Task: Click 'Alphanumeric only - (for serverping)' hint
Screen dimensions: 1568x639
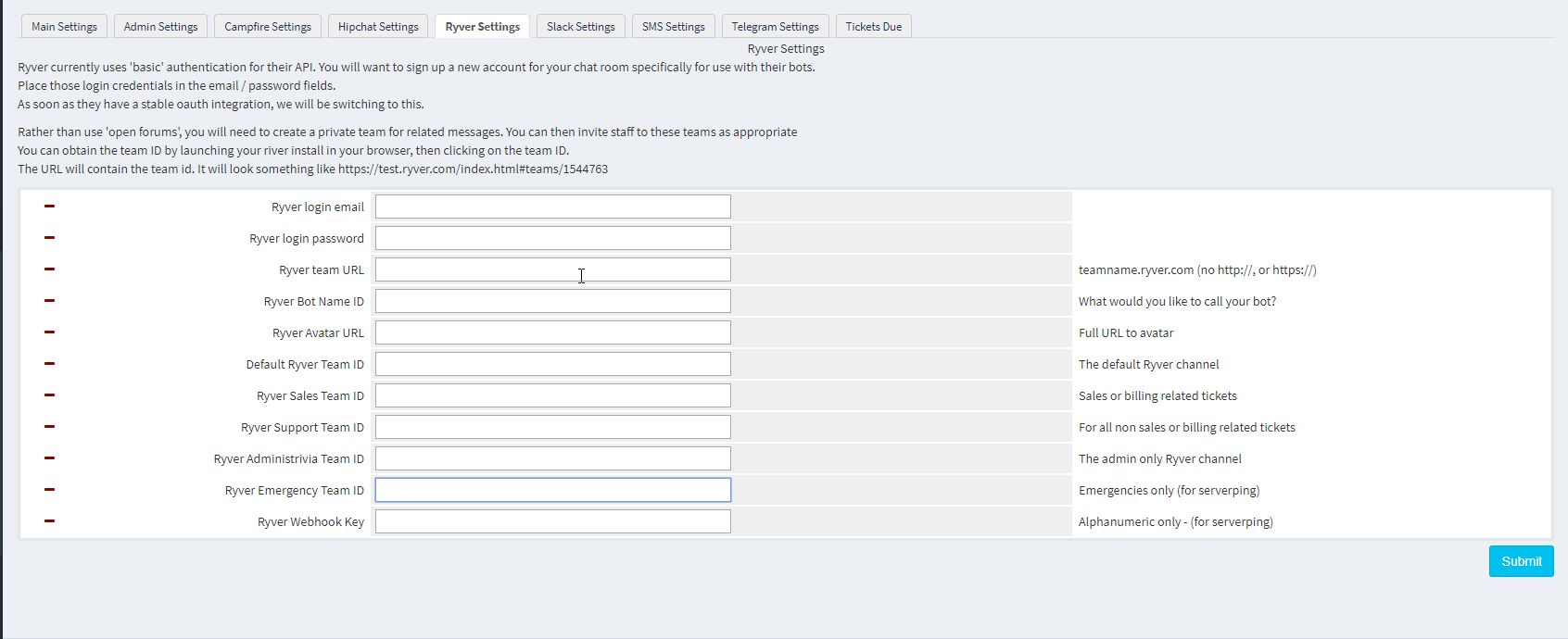Action: tap(1175, 521)
